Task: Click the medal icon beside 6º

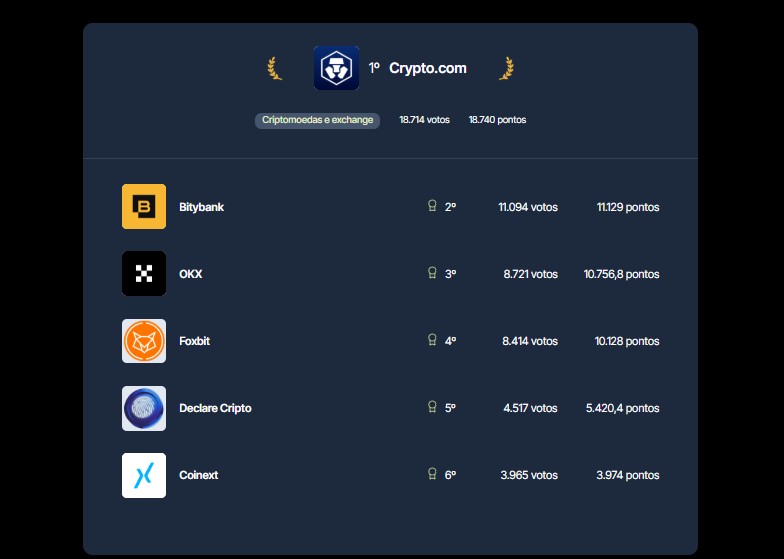Action: pos(432,474)
